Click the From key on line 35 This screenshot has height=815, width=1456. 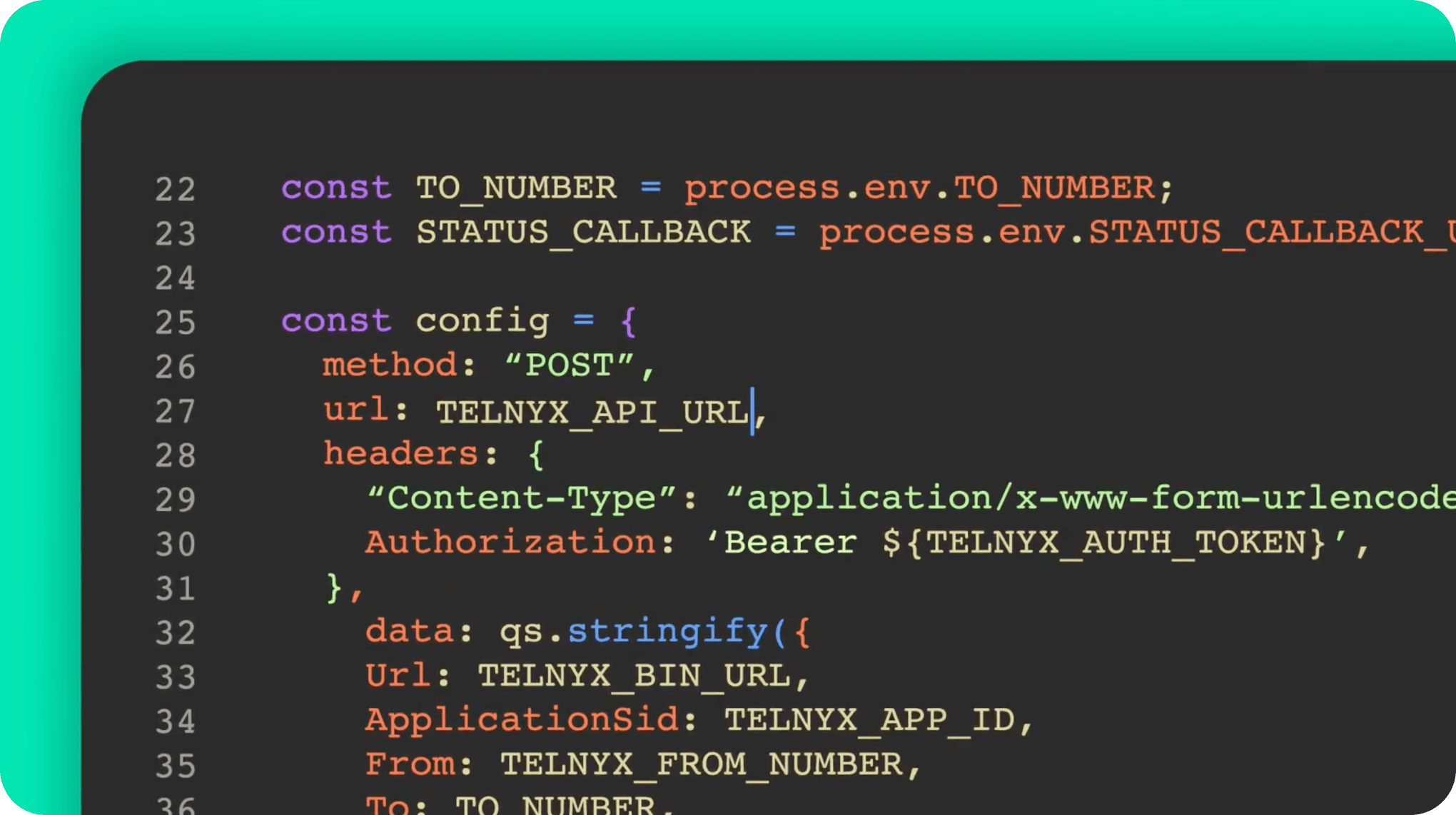coord(410,764)
